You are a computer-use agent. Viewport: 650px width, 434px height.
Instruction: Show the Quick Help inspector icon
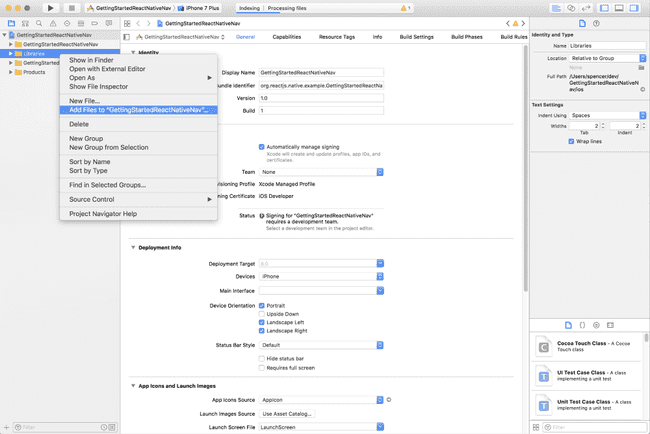[596, 24]
